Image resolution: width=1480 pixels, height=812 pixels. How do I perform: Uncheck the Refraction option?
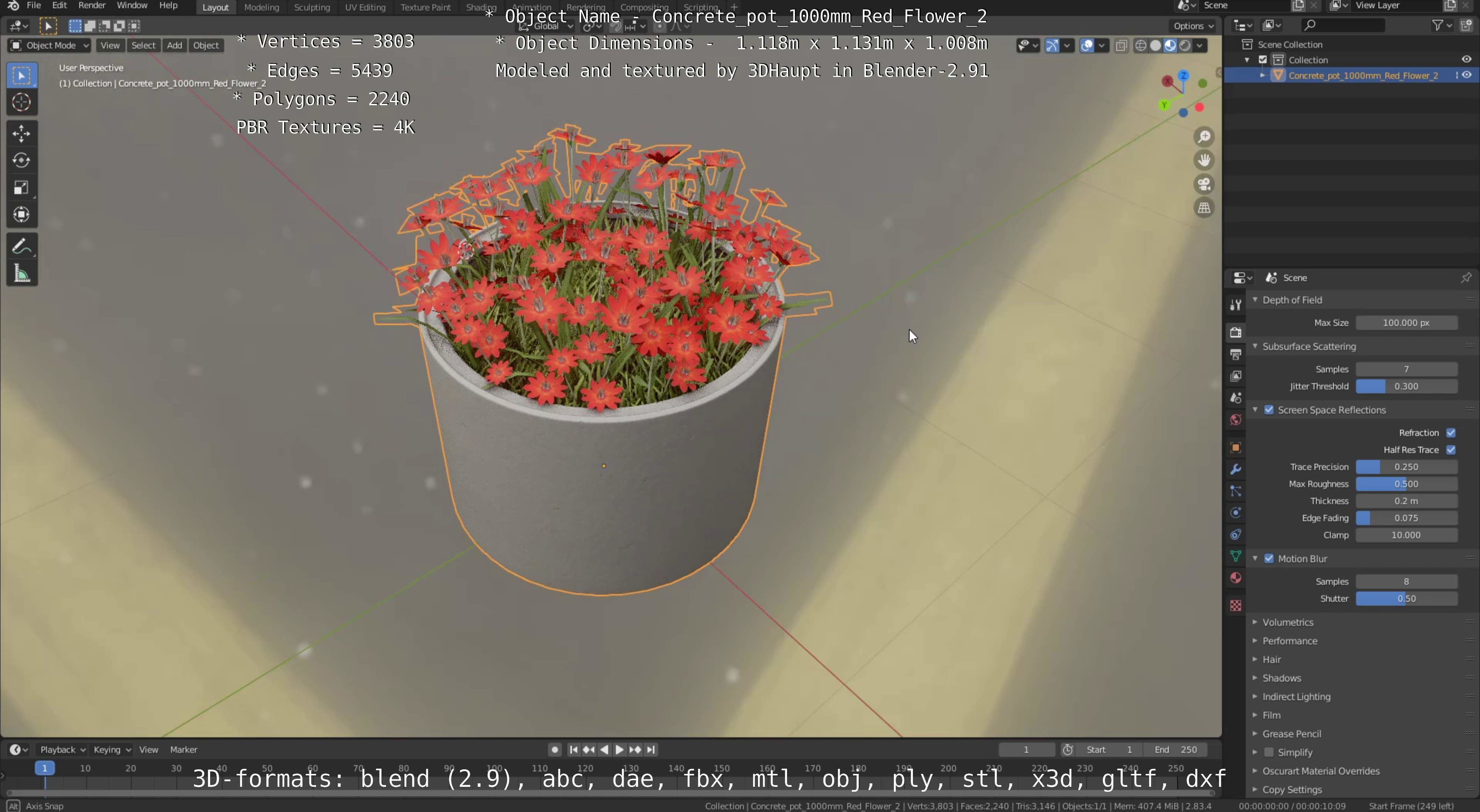(x=1451, y=432)
